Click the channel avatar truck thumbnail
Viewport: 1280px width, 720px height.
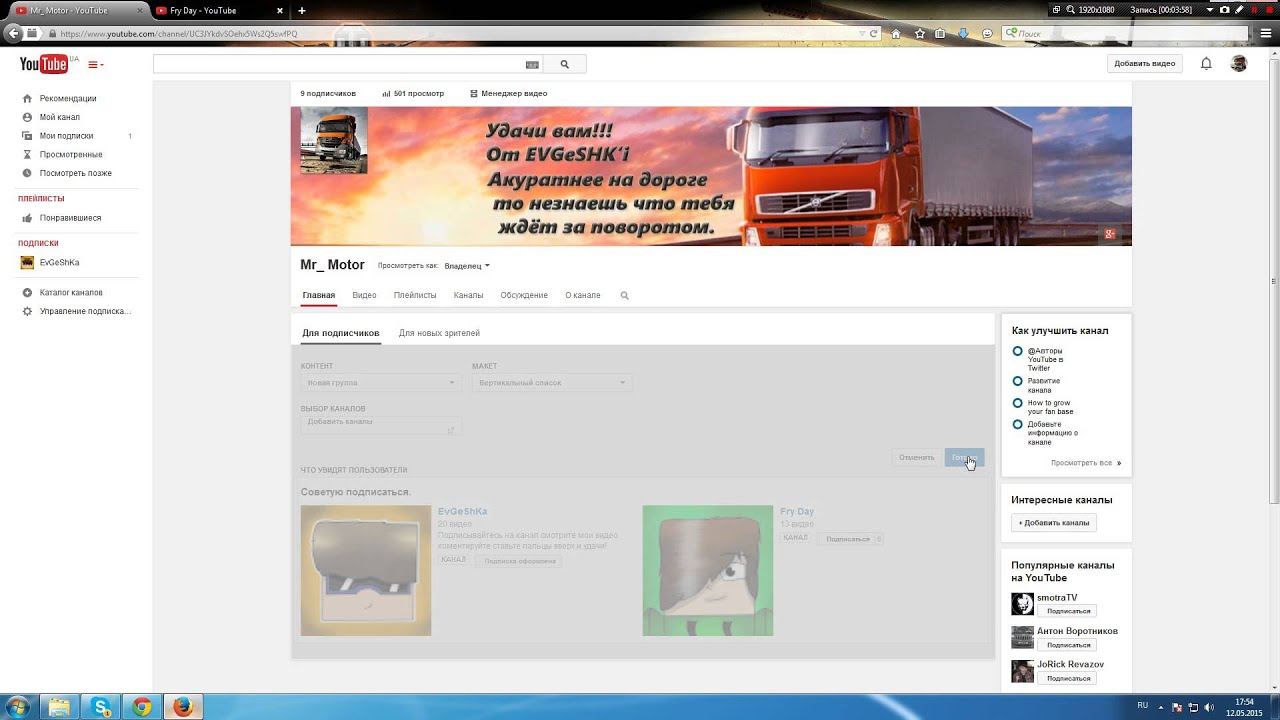[x=334, y=141]
